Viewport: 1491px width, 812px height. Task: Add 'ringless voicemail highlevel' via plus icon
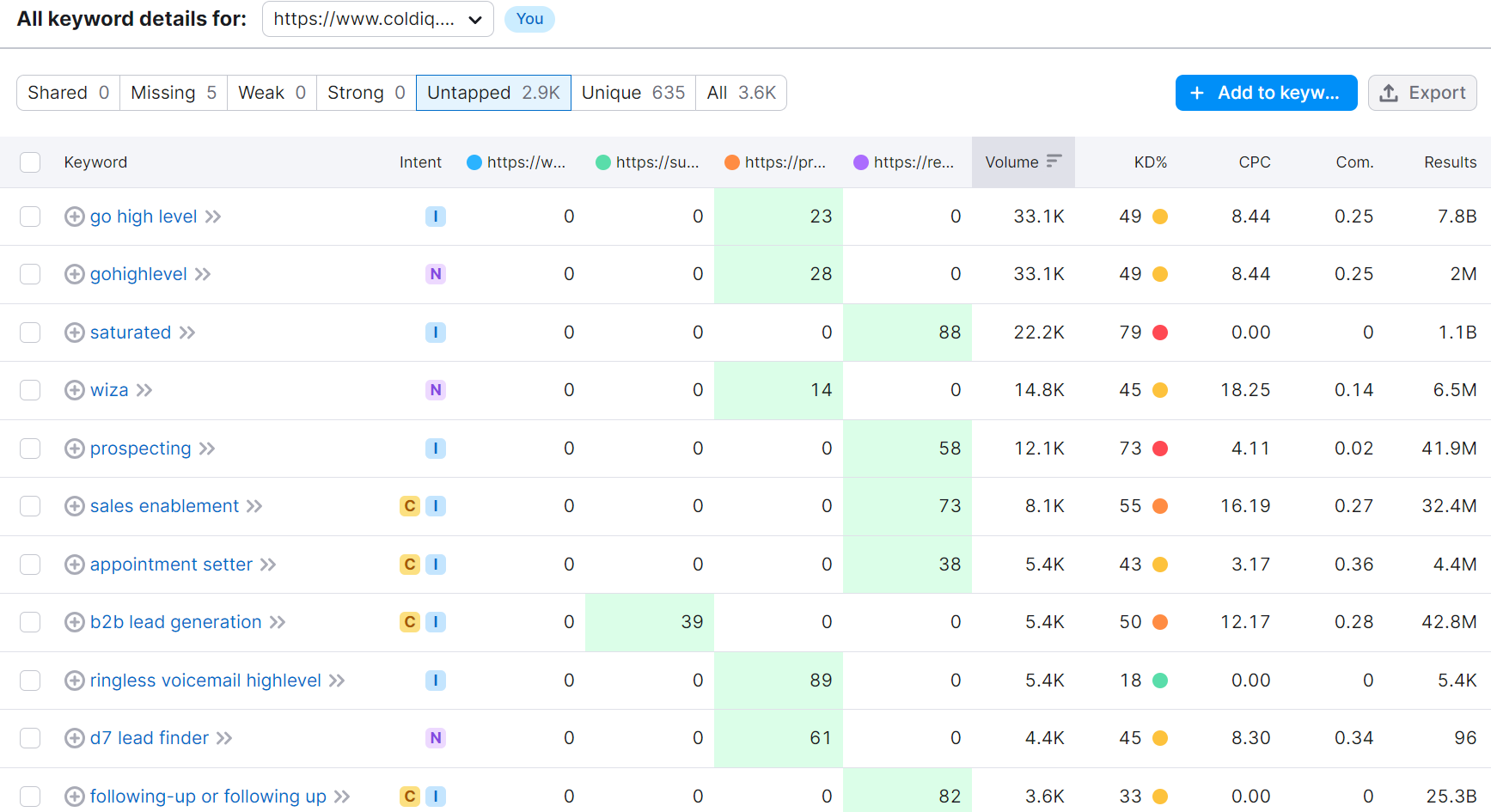(x=75, y=681)
